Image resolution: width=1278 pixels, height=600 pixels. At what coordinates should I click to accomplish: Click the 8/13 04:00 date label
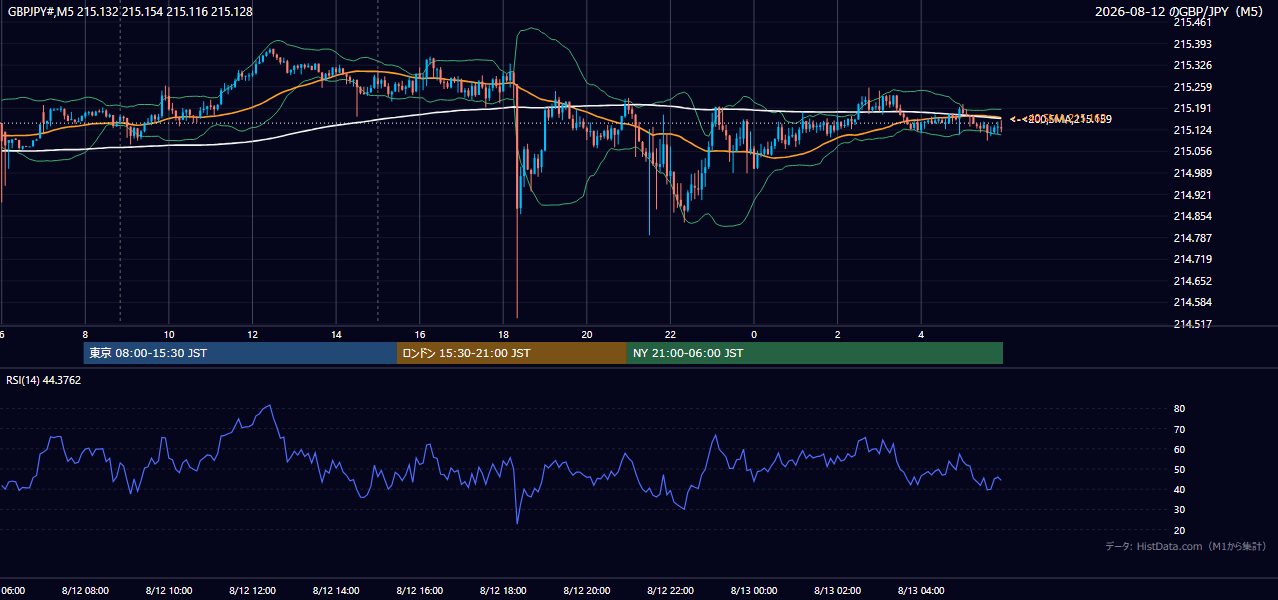[x=921, y=591]
